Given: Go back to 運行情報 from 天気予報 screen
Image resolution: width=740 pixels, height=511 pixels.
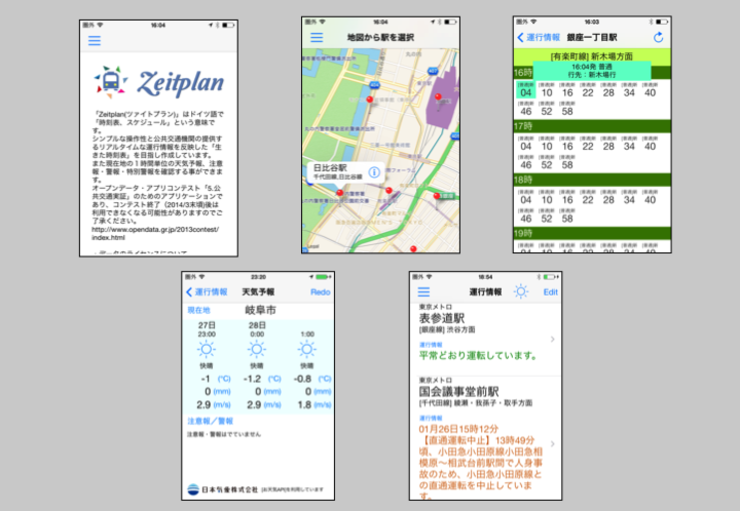Looking at the screenshot, I should point(207,292).
